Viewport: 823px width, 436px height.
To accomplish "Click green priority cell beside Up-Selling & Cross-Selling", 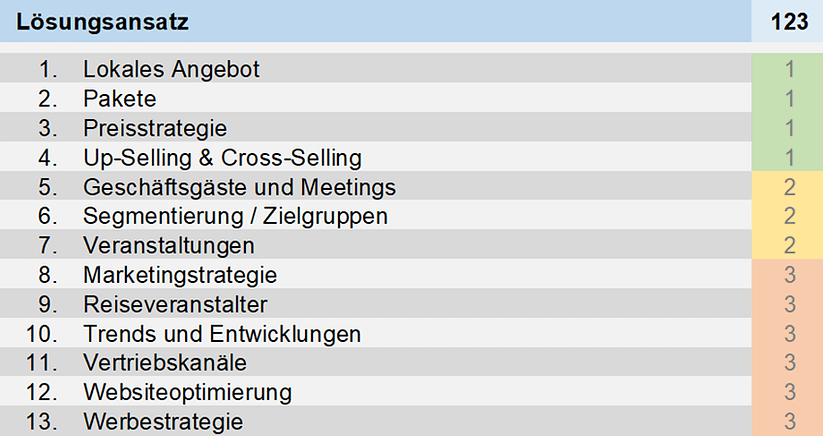I will pos(787,156).
